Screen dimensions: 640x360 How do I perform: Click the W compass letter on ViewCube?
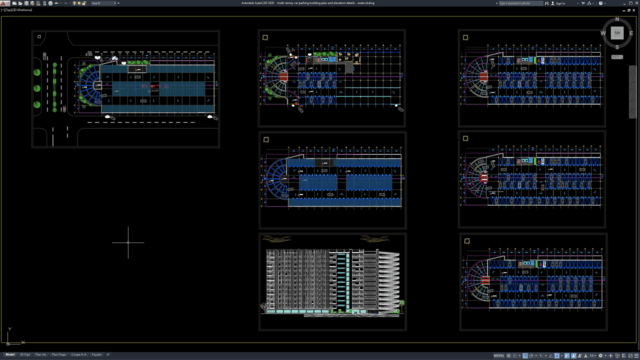(603, 33)
